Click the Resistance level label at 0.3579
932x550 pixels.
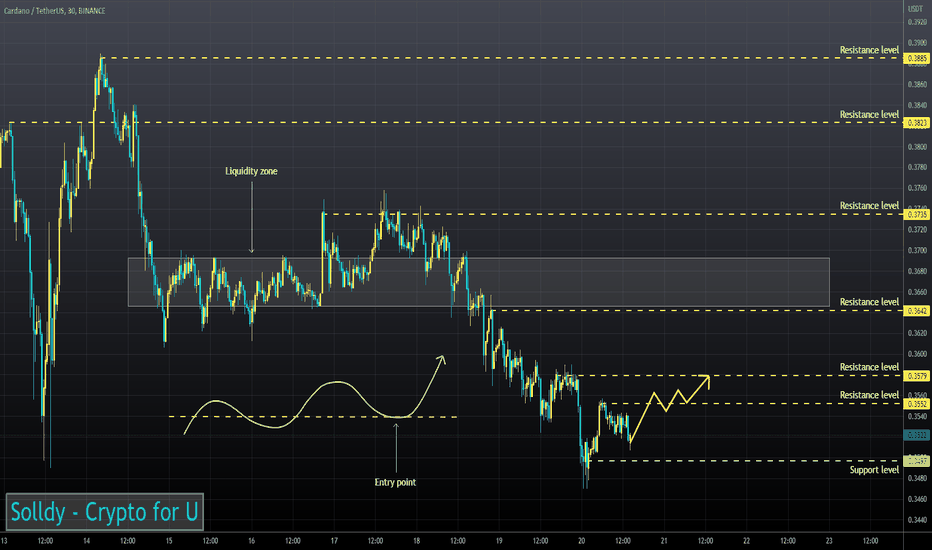(869, 367)
